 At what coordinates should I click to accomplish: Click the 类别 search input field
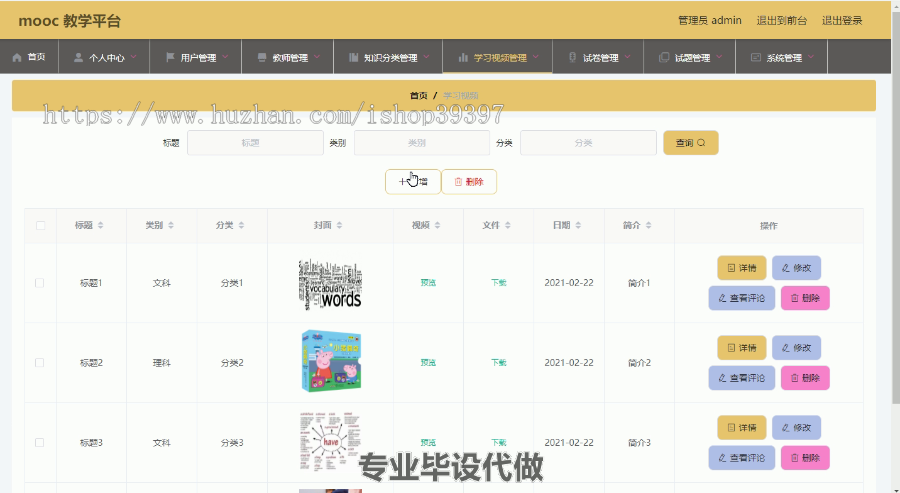point(422,143)
